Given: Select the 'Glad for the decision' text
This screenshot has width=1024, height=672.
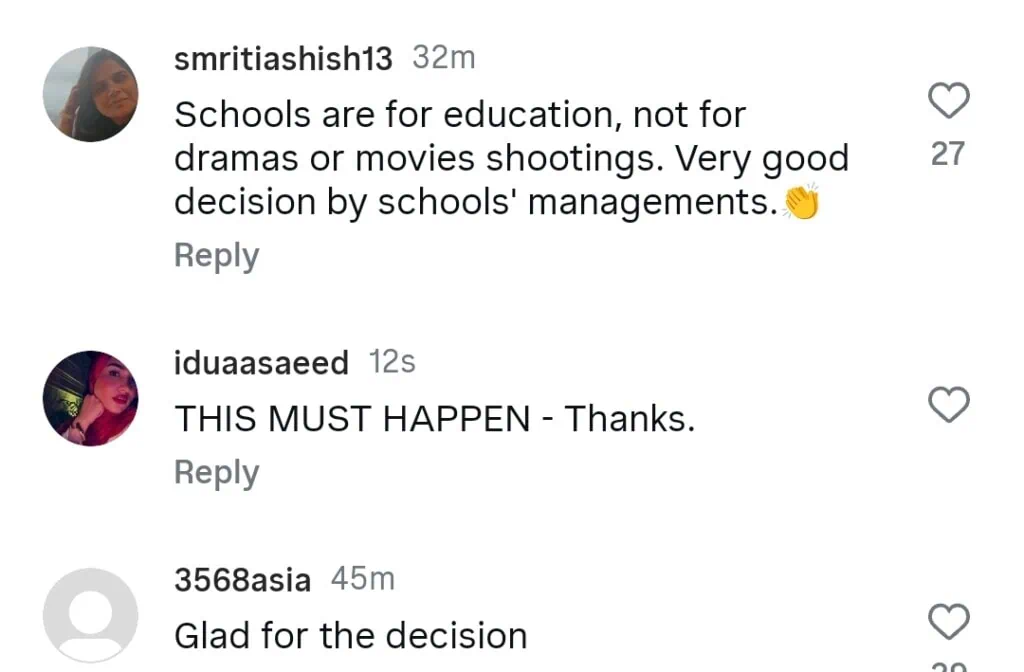Looking at the screenshot, I should tap(350, 636).
